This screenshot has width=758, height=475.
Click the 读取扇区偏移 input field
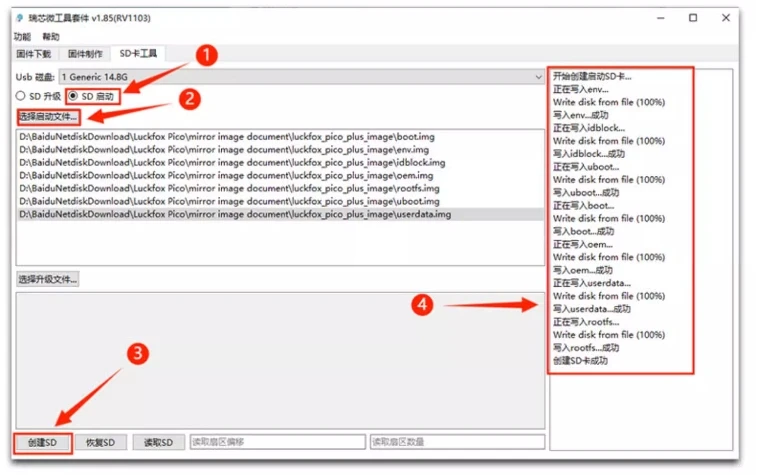[277, 441]
